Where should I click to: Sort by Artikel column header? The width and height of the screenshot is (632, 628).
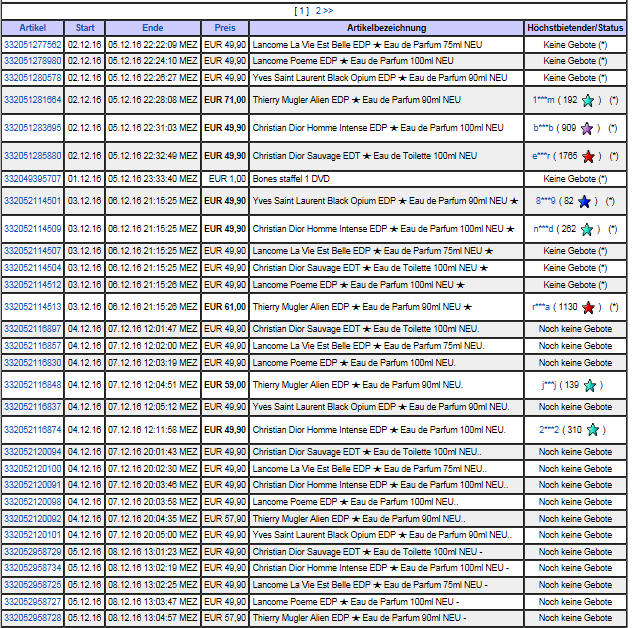tap(33, 28)
